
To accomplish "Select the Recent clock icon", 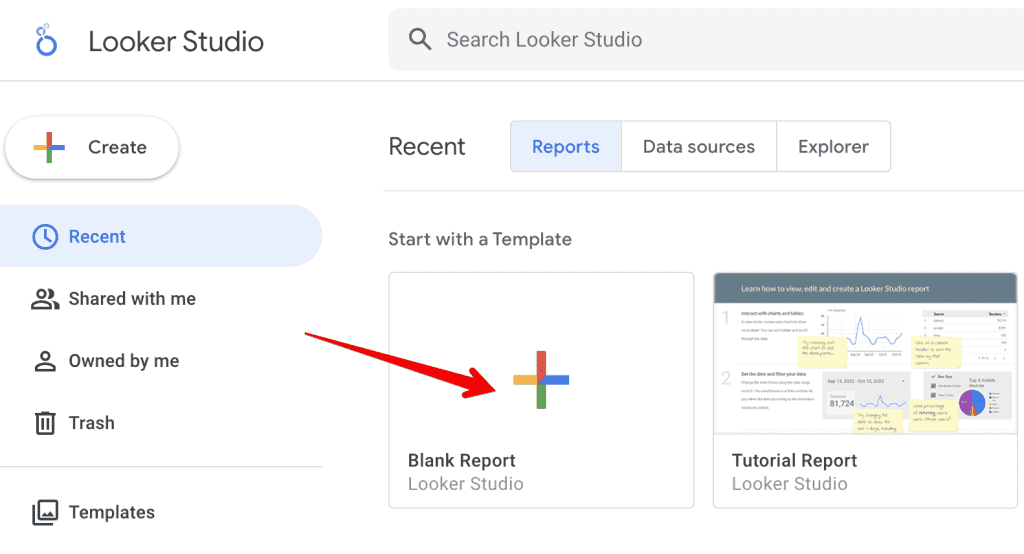I will tap(45, 236).
